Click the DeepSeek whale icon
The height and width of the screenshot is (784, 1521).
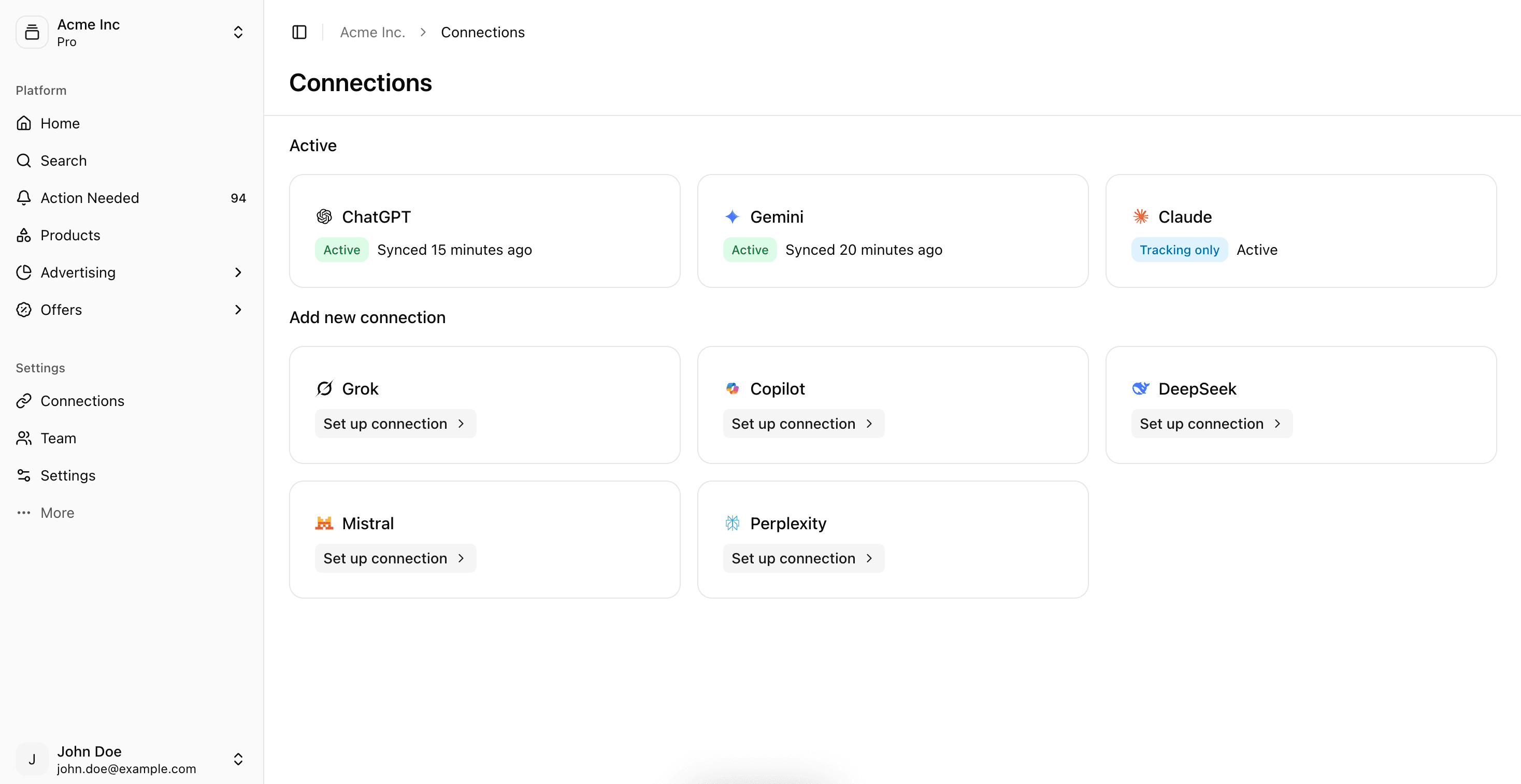tap(1141, 388)
